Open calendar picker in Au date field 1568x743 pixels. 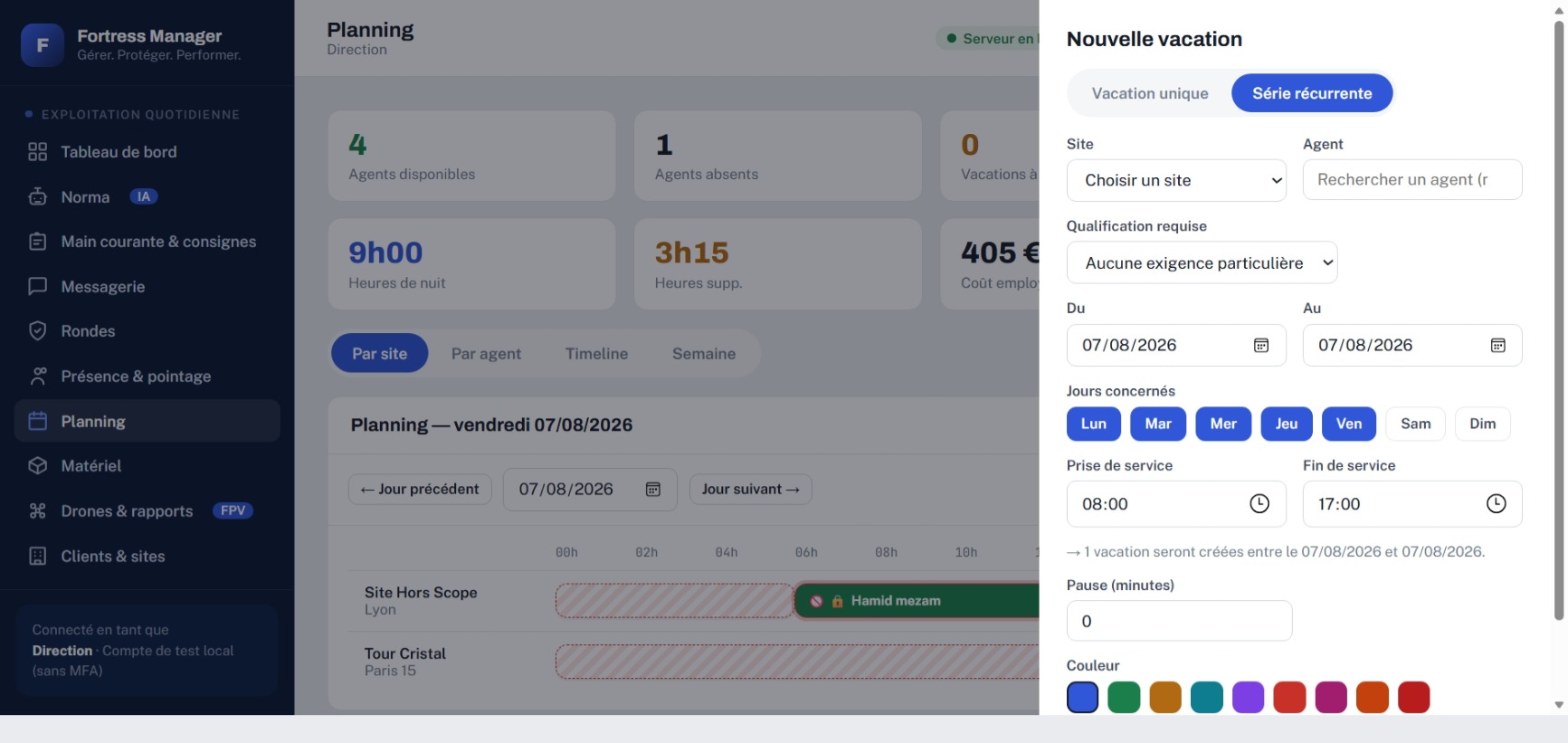pyautogui.click(x=1498, y=346)
